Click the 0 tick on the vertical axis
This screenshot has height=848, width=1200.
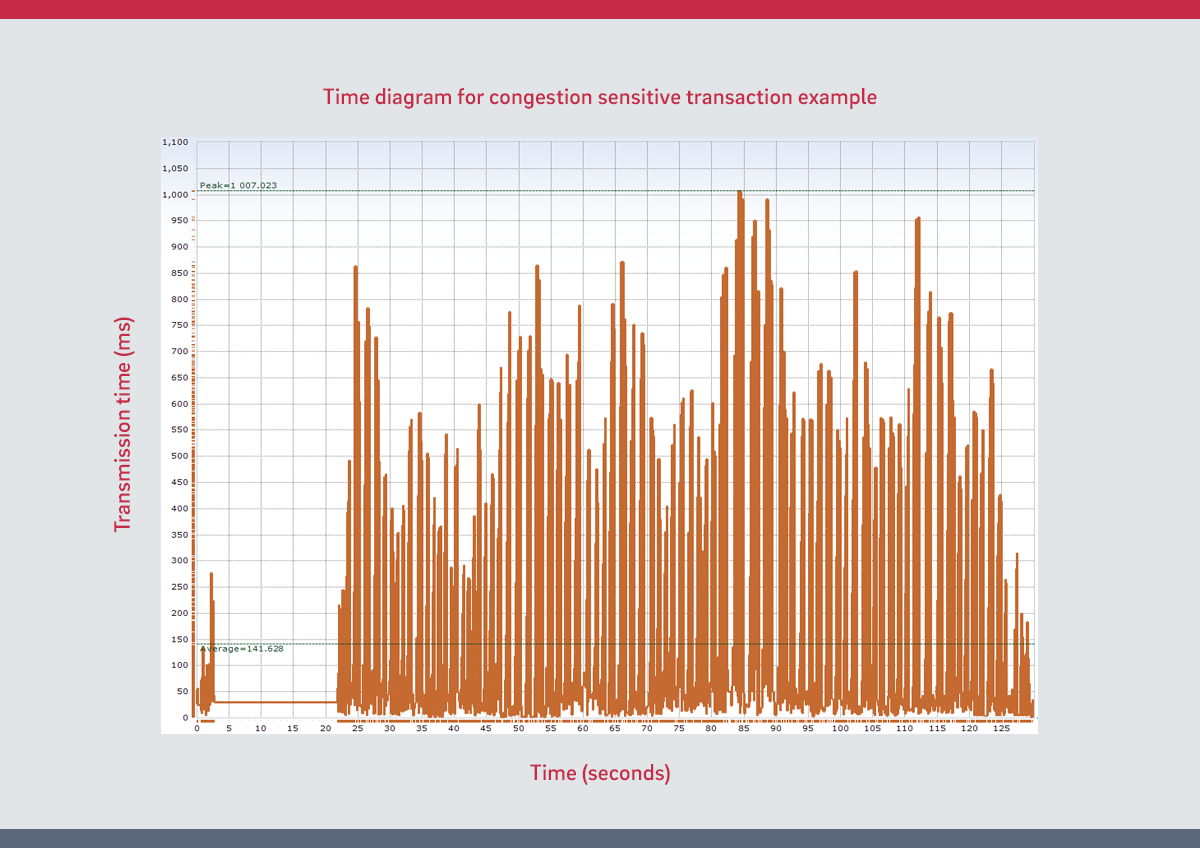185,717
